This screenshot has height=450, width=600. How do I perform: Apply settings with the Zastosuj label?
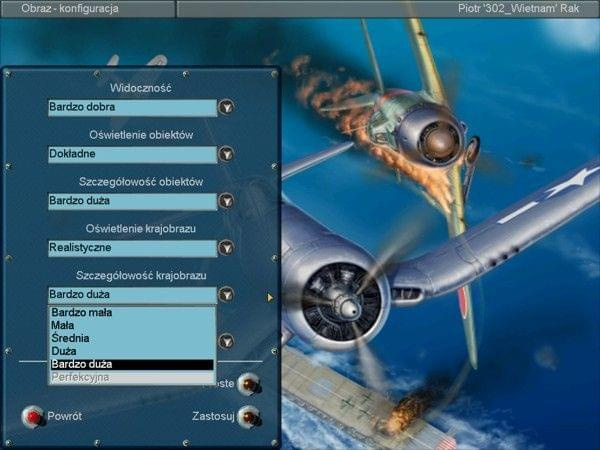[213, 416]
